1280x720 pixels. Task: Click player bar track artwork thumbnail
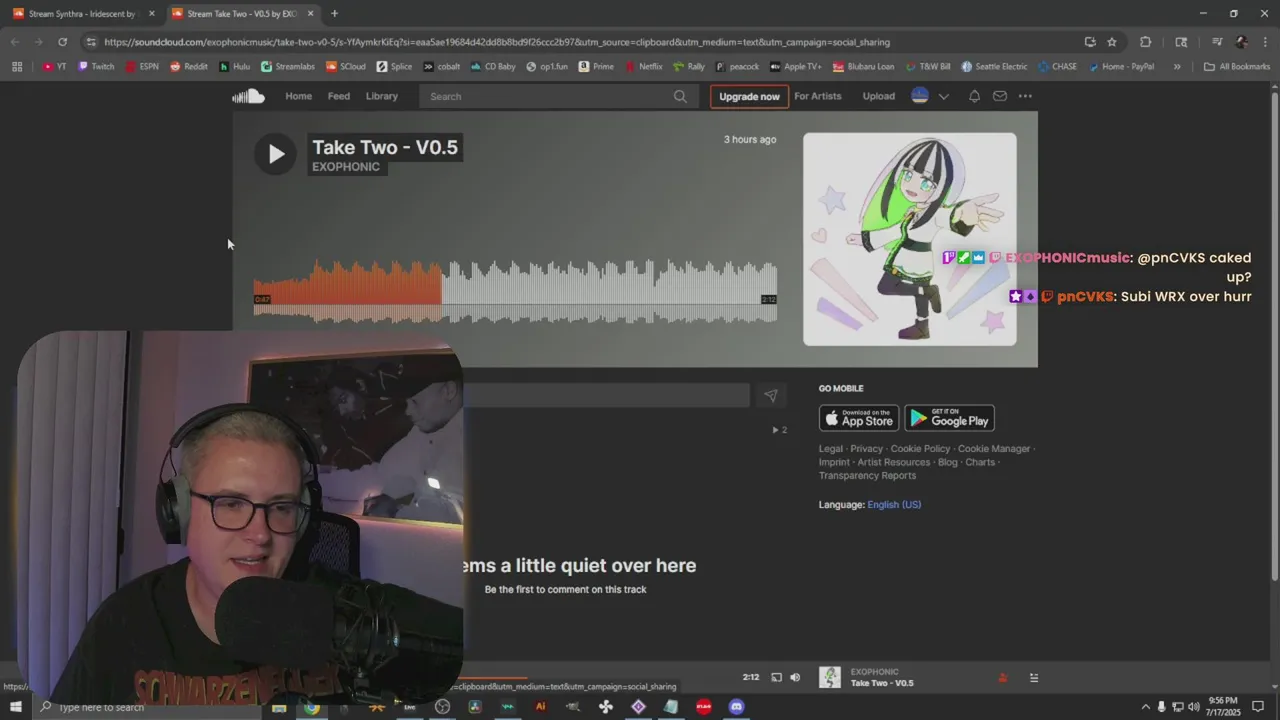[830, 677]
